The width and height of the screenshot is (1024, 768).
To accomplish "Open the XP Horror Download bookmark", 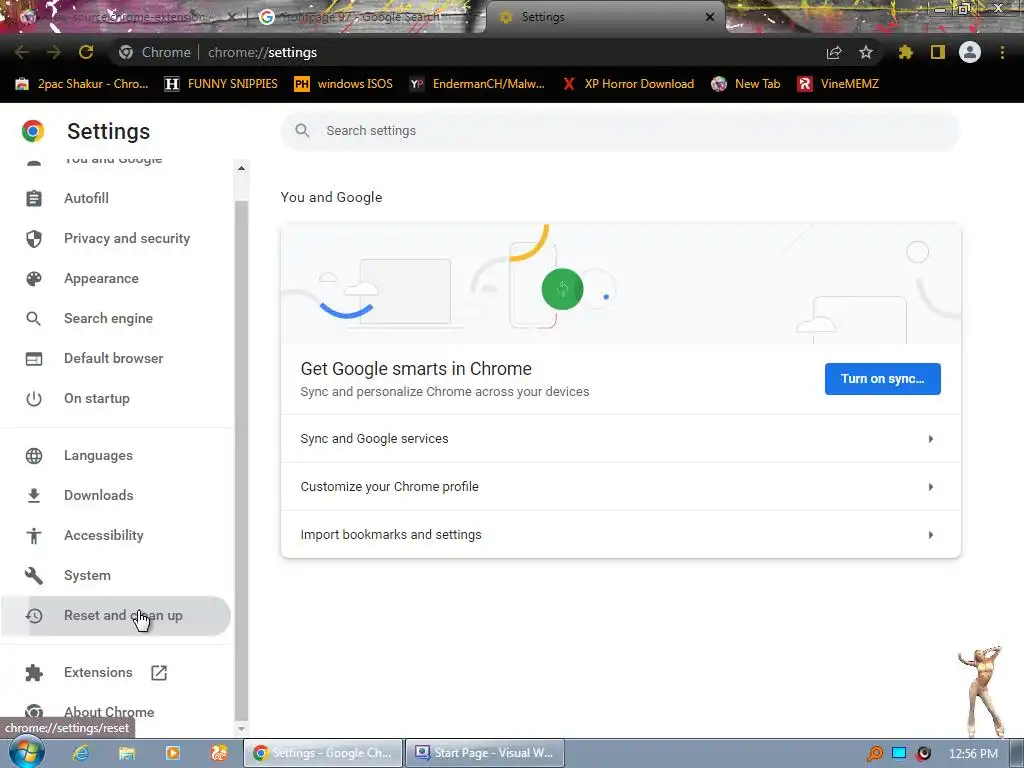I will point(628,84).
